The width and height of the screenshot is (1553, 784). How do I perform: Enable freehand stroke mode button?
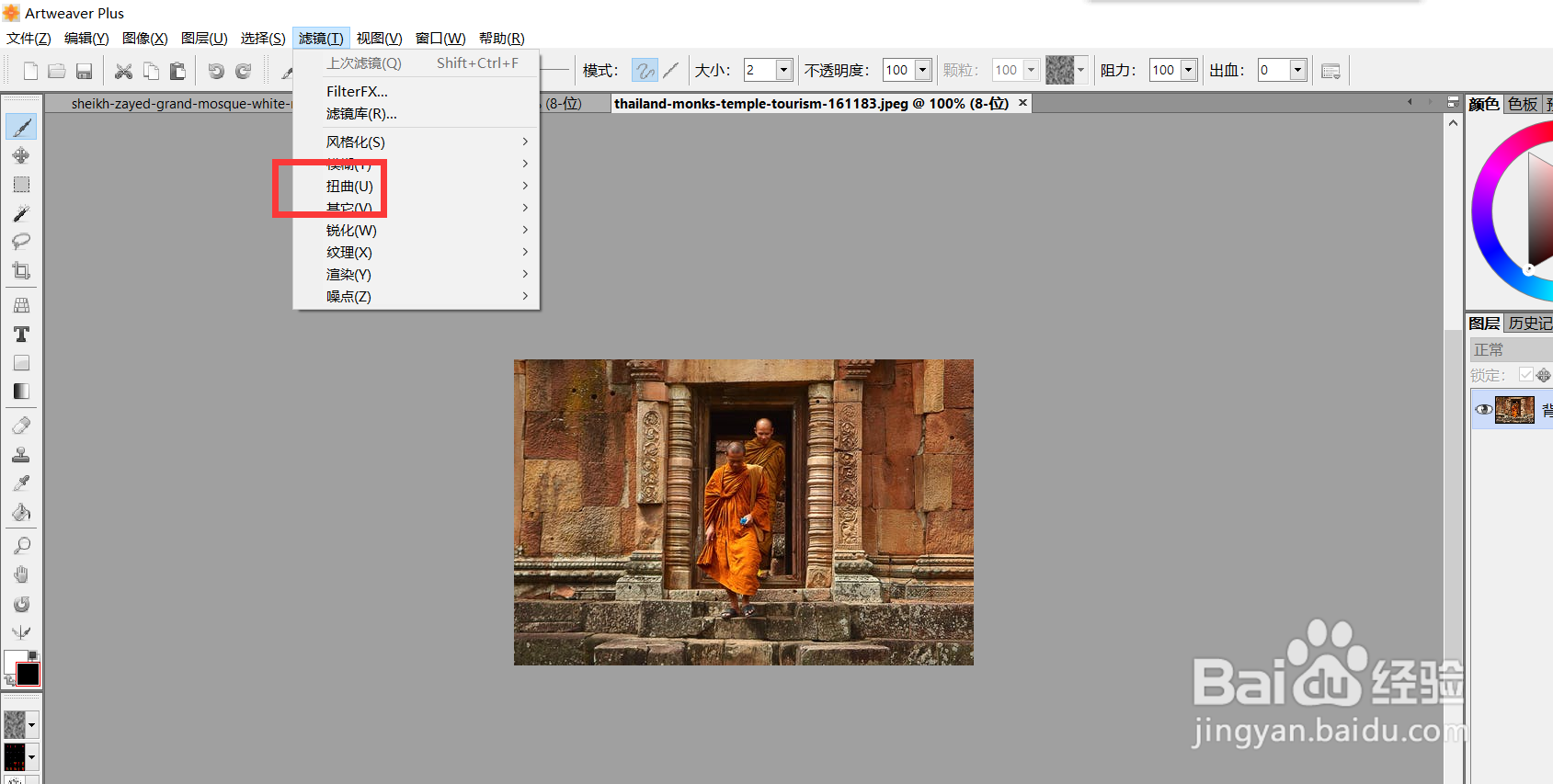(x=645, y=71)
